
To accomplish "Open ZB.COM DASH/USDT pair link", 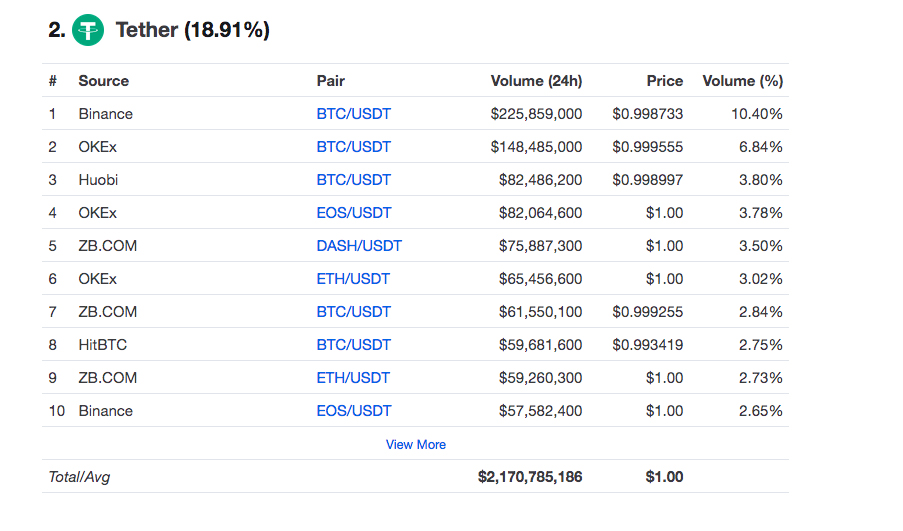I will click(359, 246).
